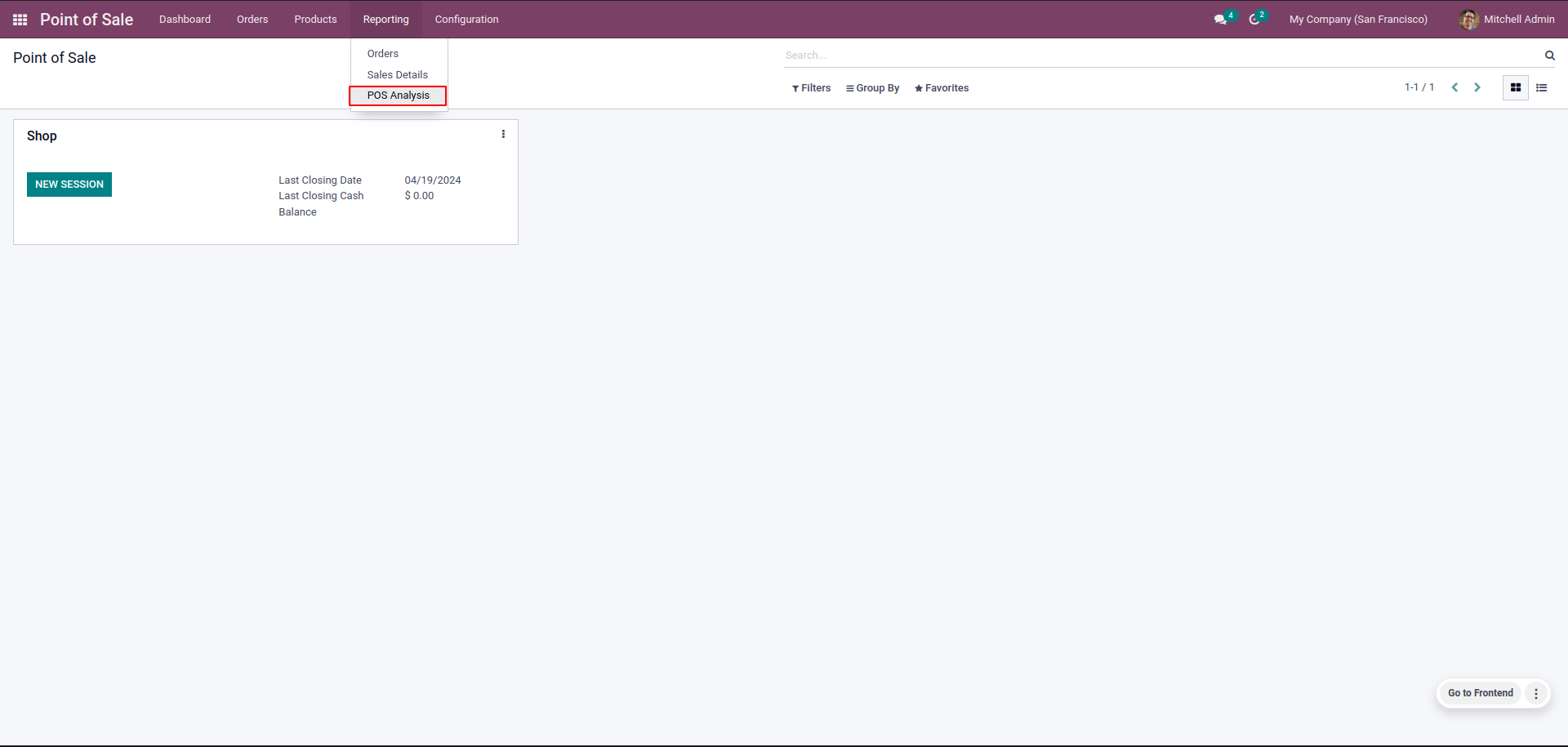Open the apps grid menu icon

click(20, 20)
